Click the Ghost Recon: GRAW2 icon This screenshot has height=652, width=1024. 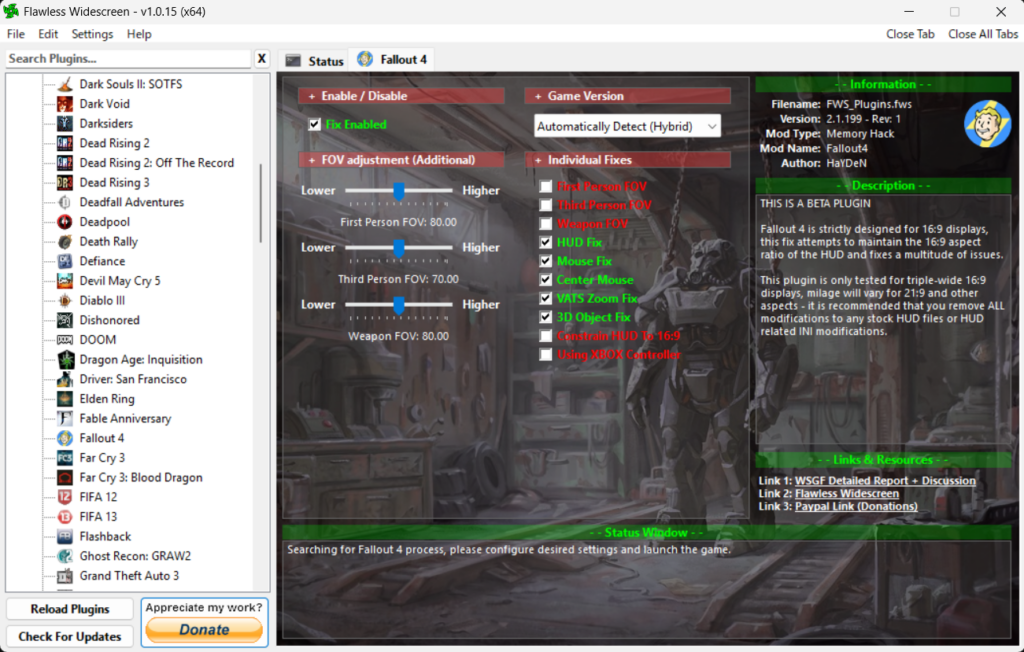tap(65, 556)
